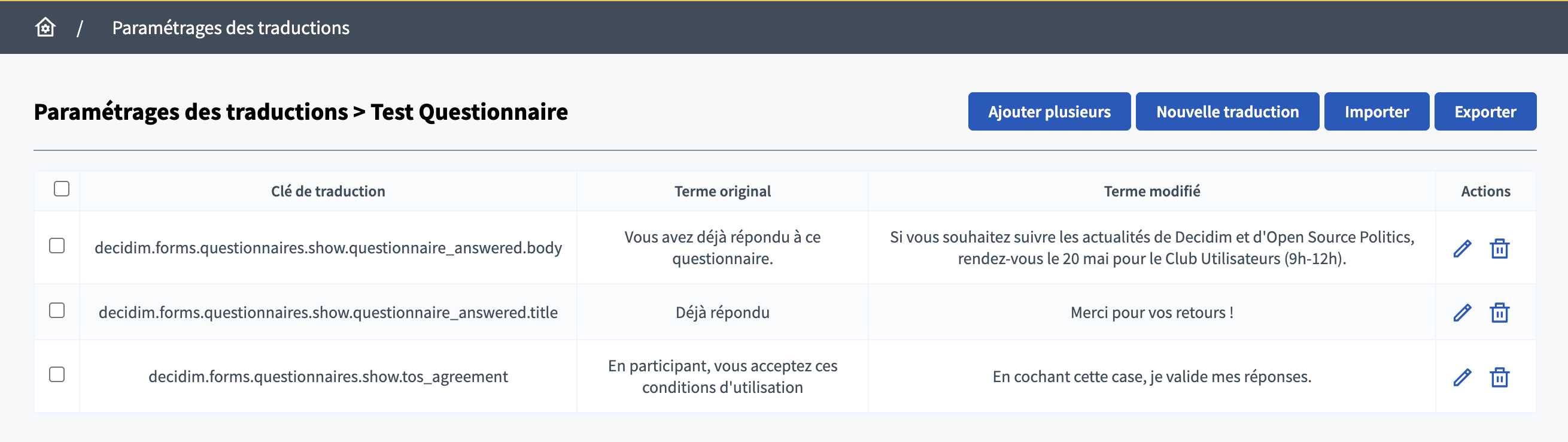Go to the home dashboard icon
This screenshot has width=1568, height=442.
tap(45, 28)
